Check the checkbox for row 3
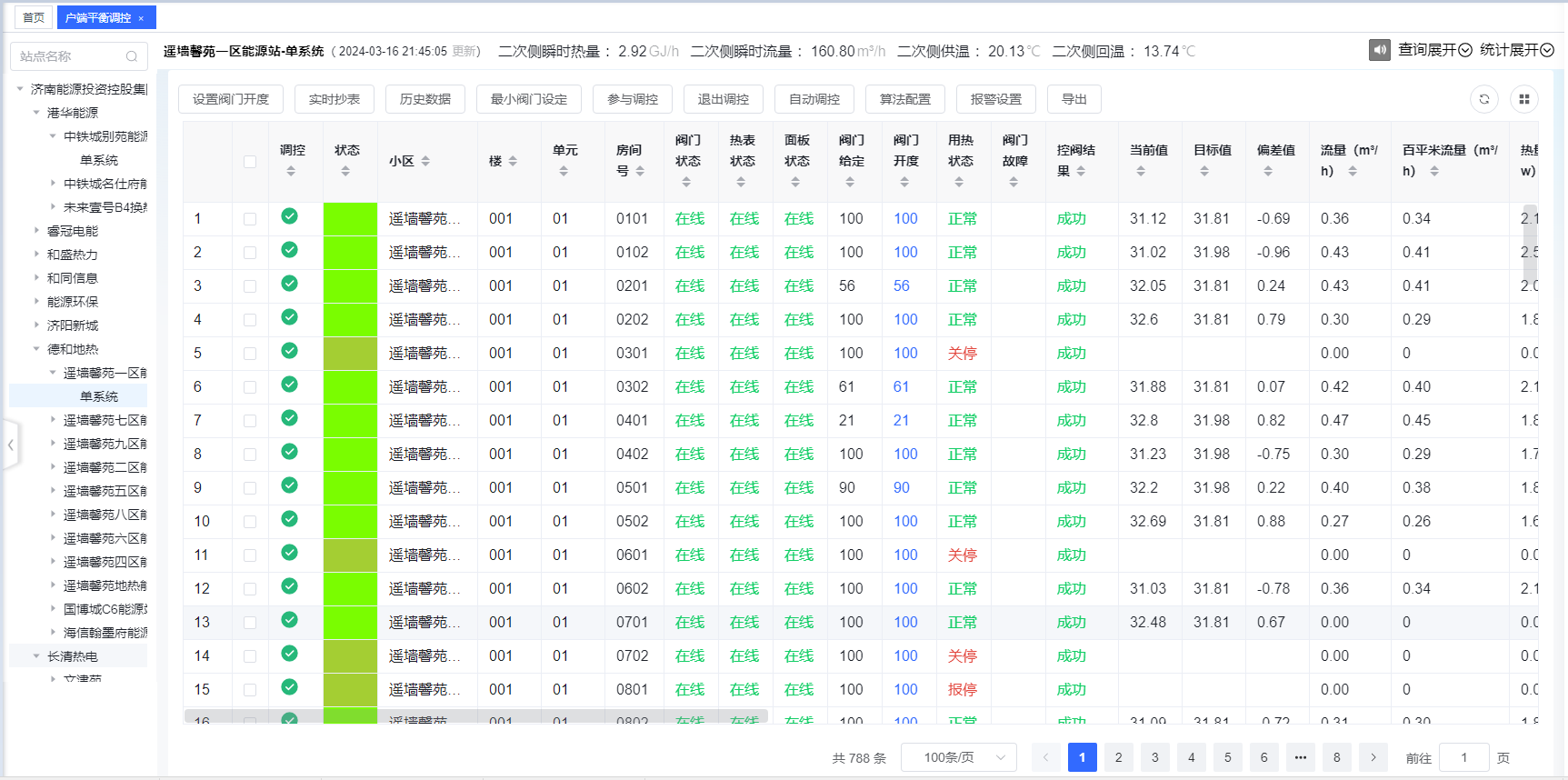Screen dimensions: 1568x780 [250, 286]
